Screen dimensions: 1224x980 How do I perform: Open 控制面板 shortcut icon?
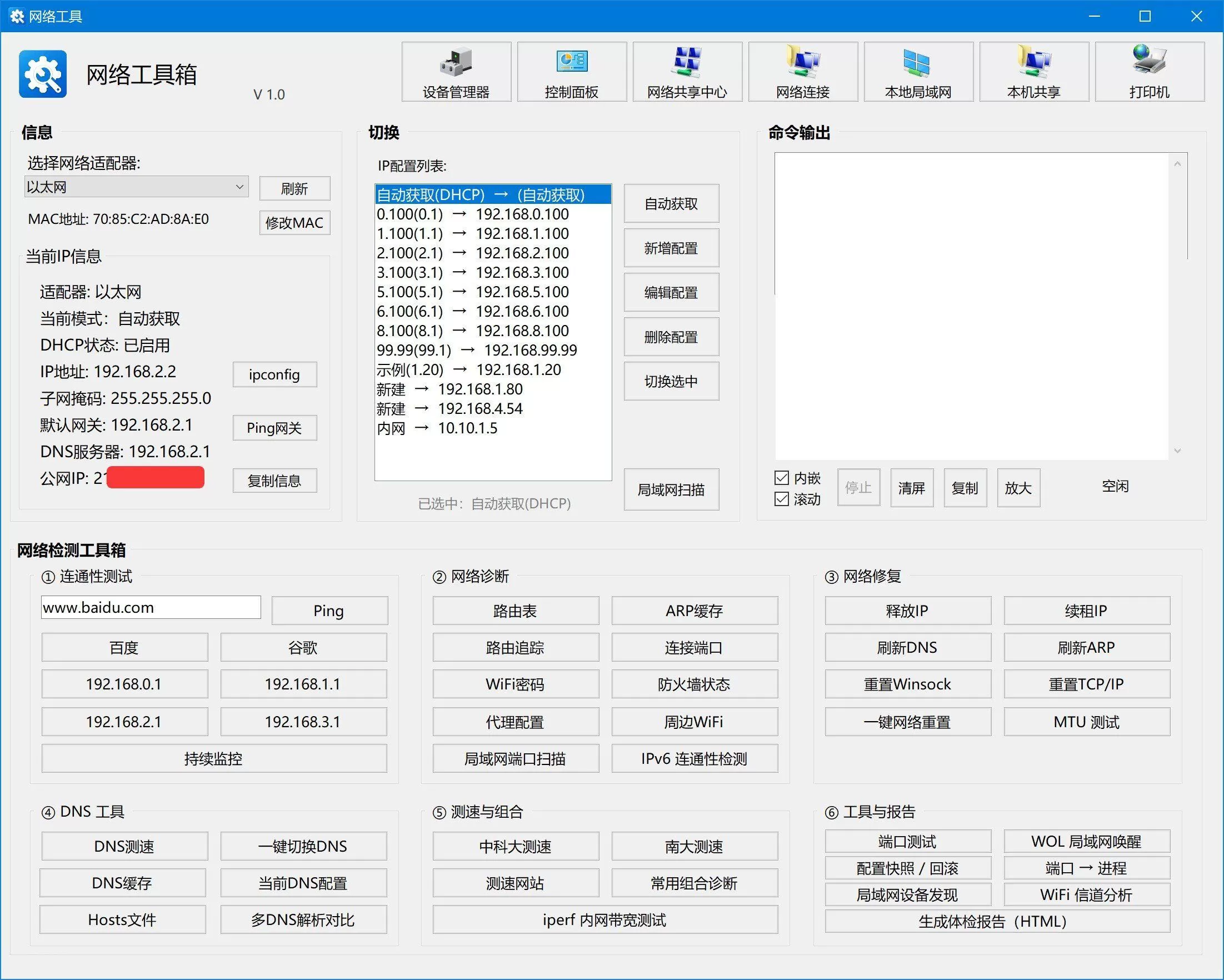pyautogui.click(x=572, y=72)
